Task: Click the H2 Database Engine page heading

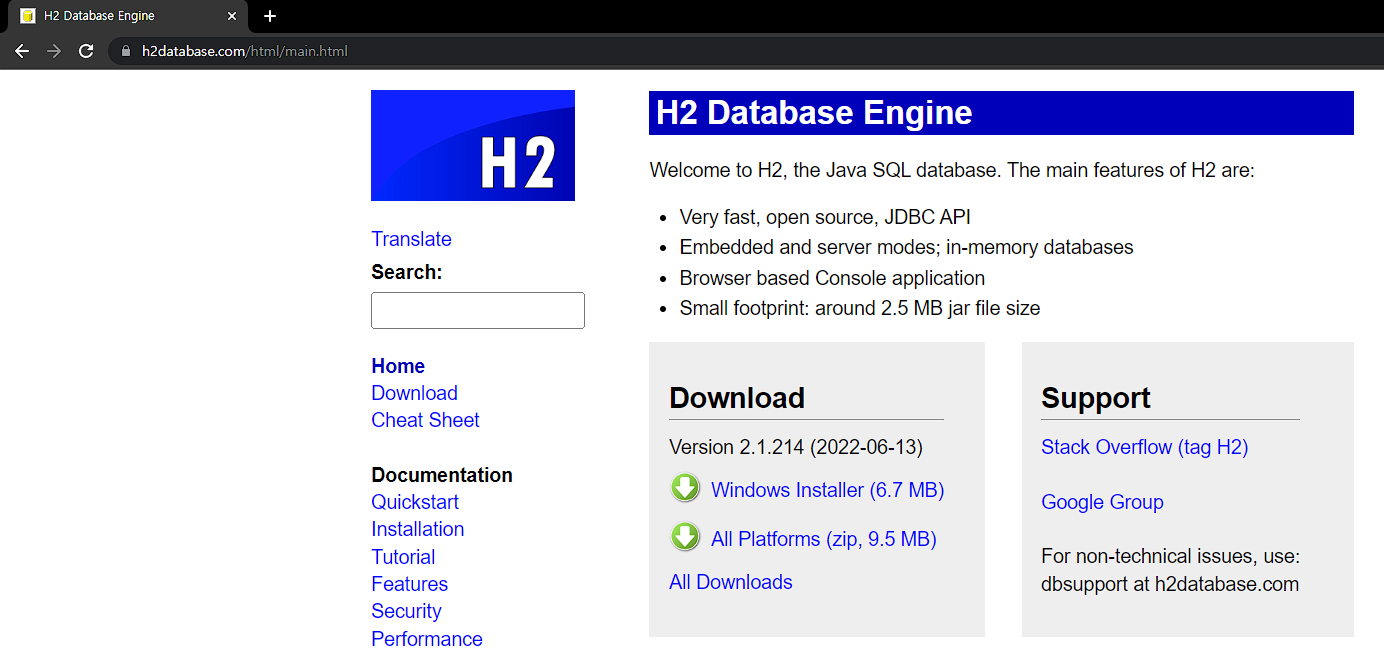Action: [814, 113]
